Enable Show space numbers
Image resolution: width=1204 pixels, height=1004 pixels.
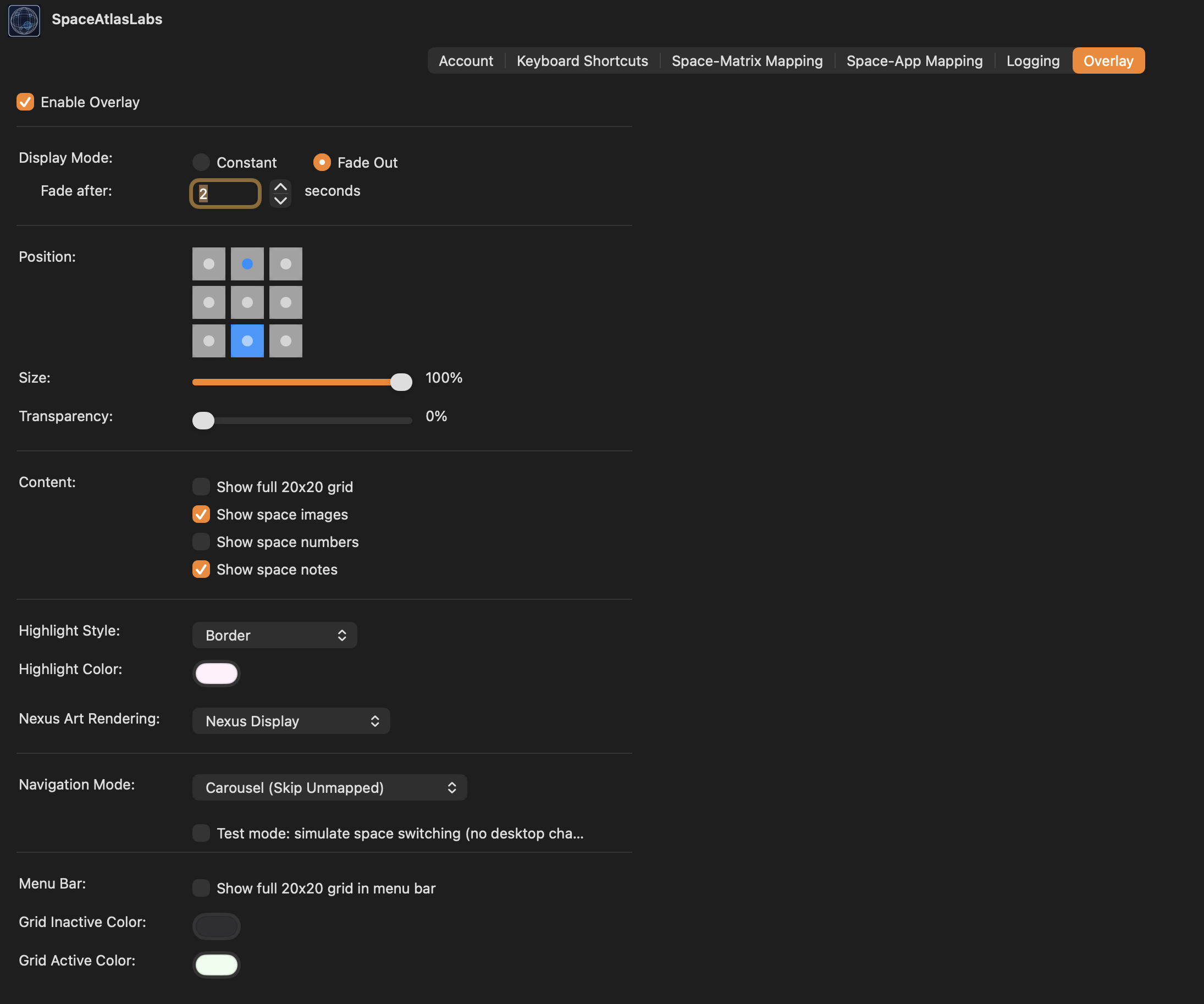click(x=201, y=542)
